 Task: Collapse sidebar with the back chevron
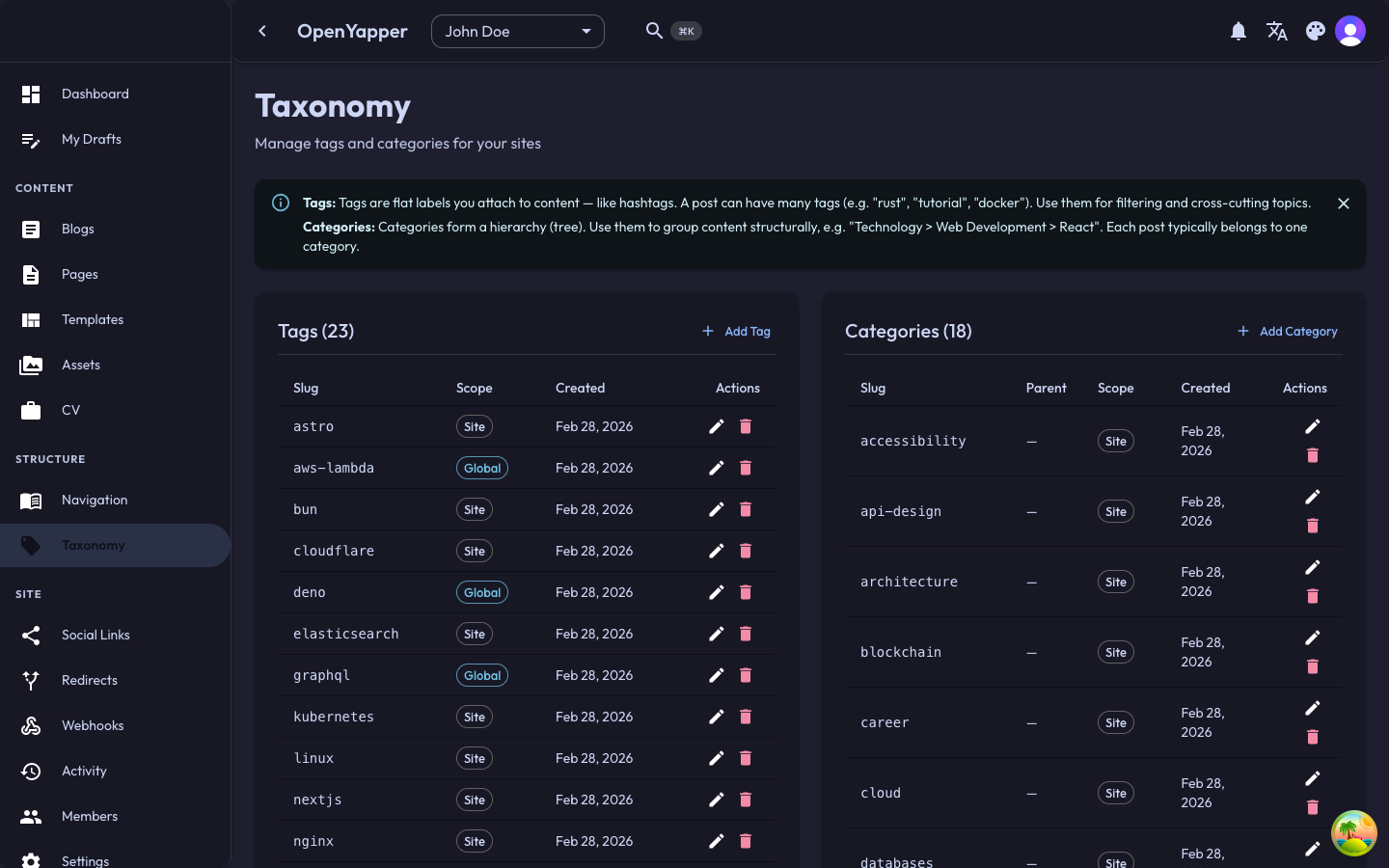coord(262,32)
